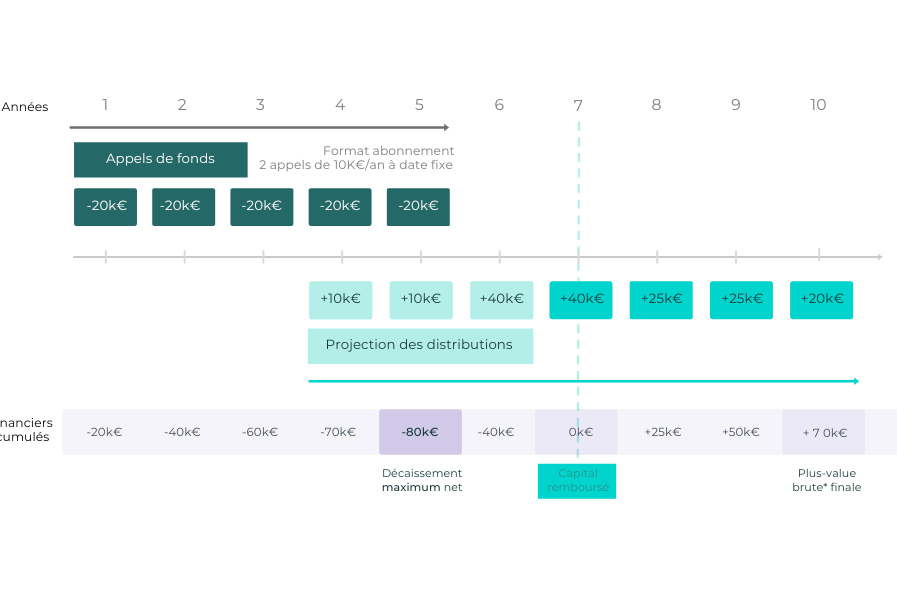
Task: Click the cumulative +25k€ cell in the bottom row
Action: (x=663, y=432)
